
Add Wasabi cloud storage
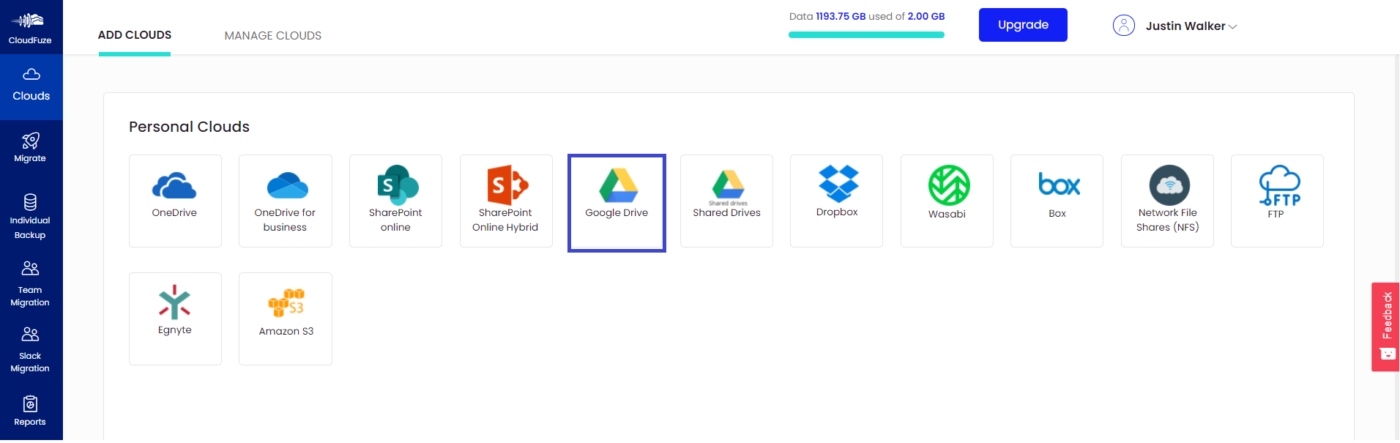coord(947,201)
